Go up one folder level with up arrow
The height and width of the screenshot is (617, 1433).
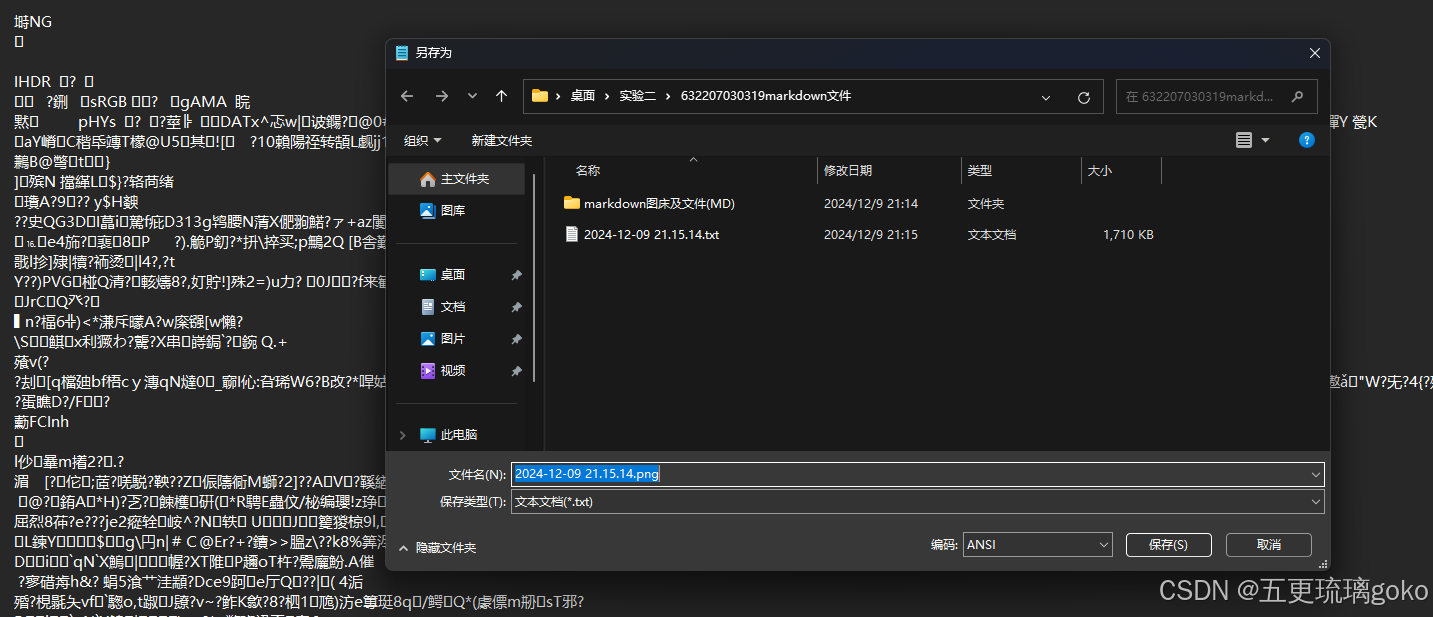pos(501,97)
